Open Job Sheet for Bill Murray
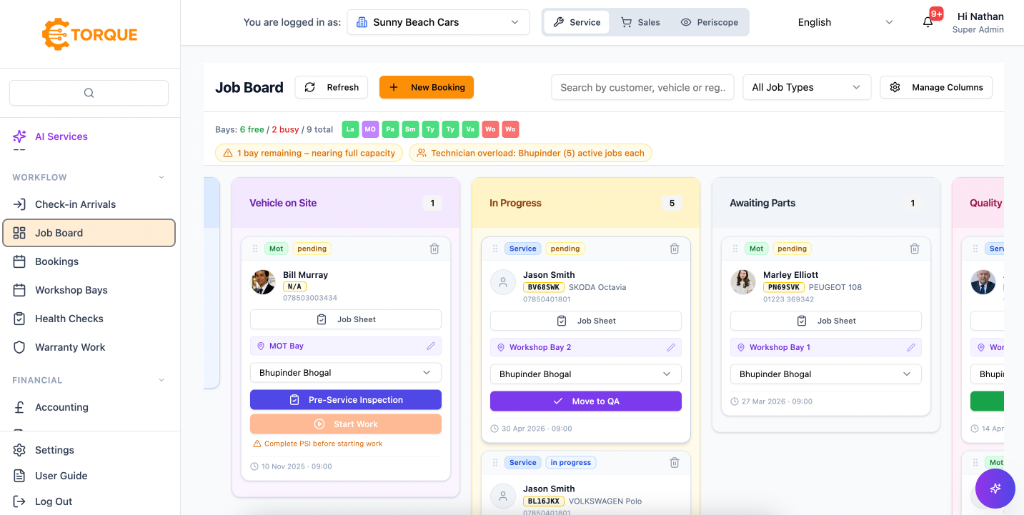1024x515 pixels. click(x=345, y=319)
